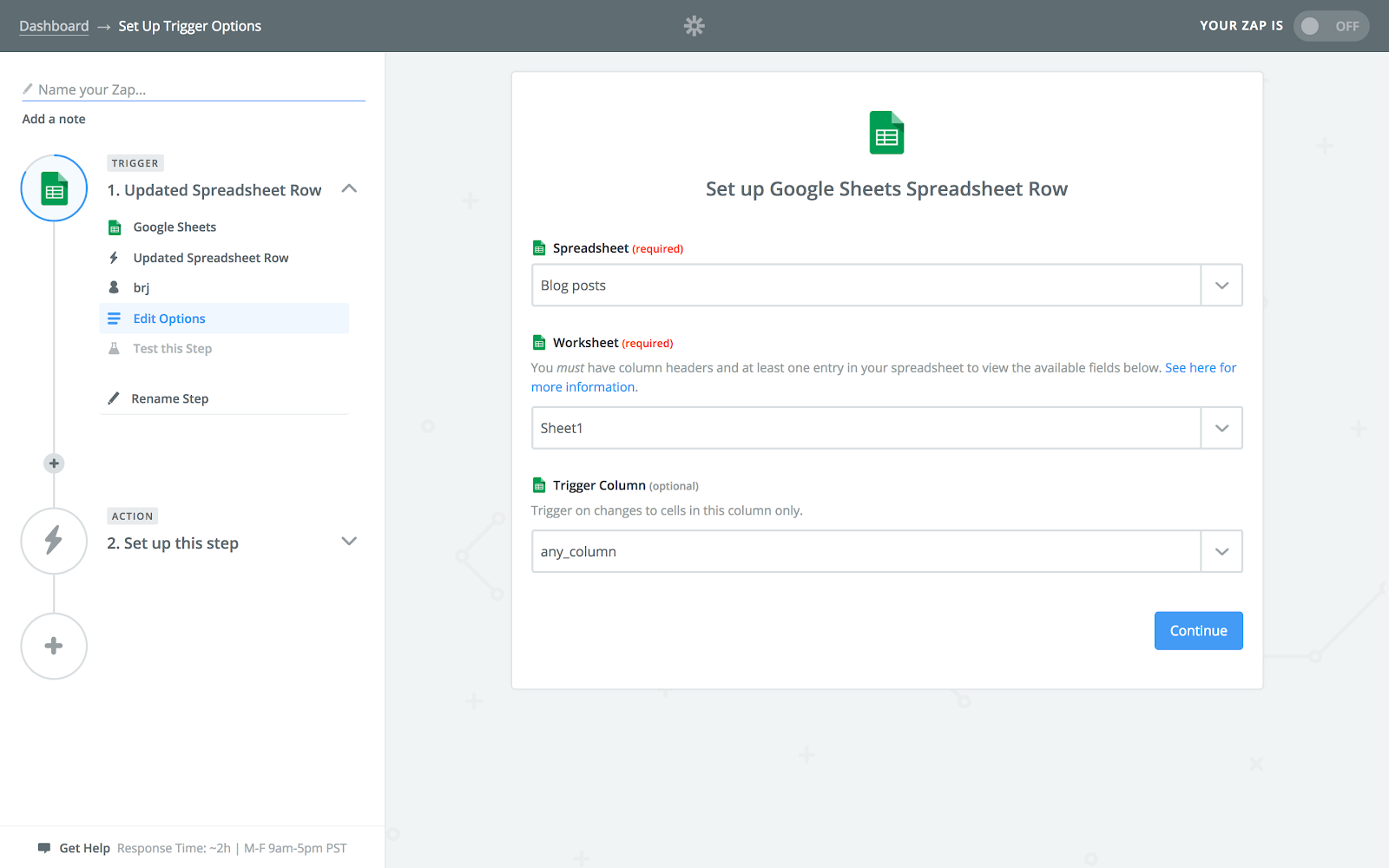The image size is (1389, 868).
Task: Click the small plus to insert a step
Action: [x=54, y=464]
